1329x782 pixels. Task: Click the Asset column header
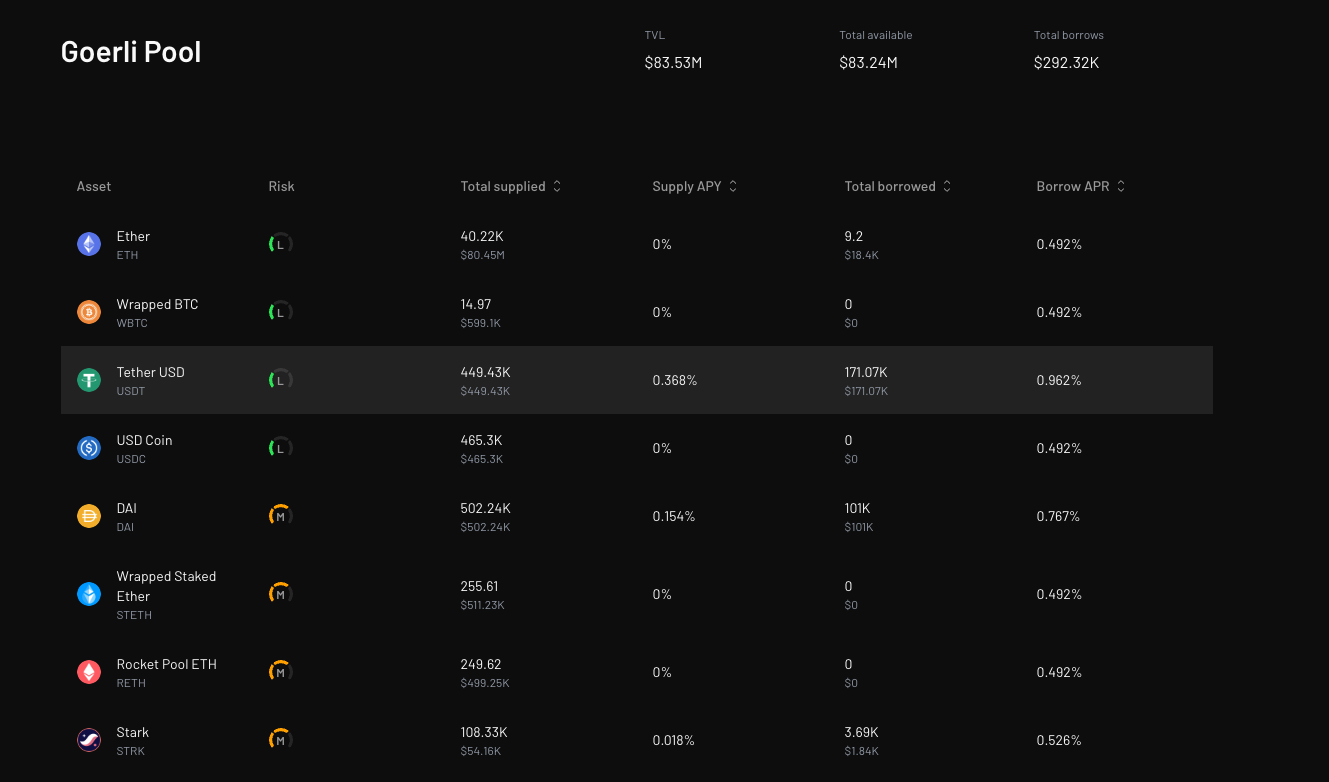point(94,186)
